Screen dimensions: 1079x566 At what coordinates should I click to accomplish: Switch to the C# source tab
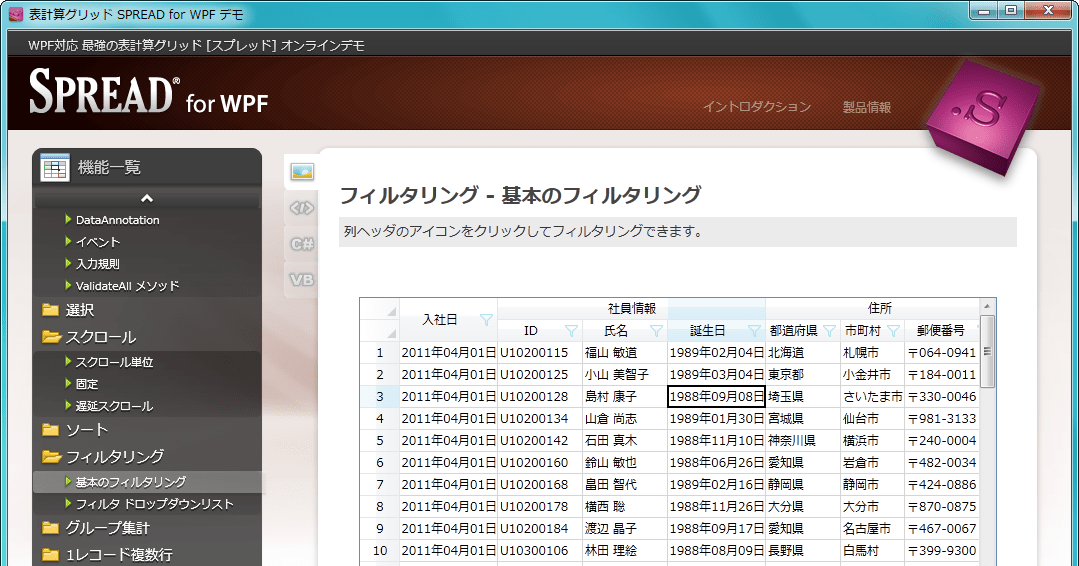coord(302,243)
